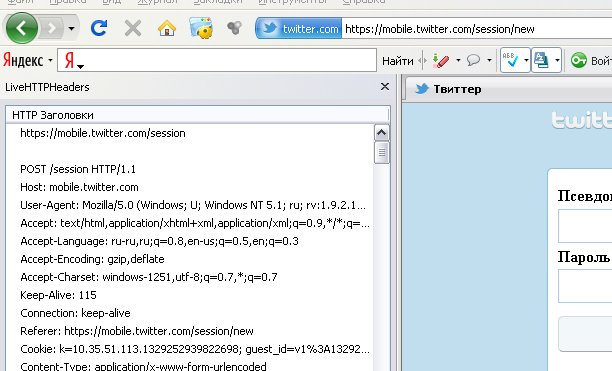Viewport: 612px width, 371px height.
Task: Select the Connection: keep-alive line
Action: [x=75, y=313]
